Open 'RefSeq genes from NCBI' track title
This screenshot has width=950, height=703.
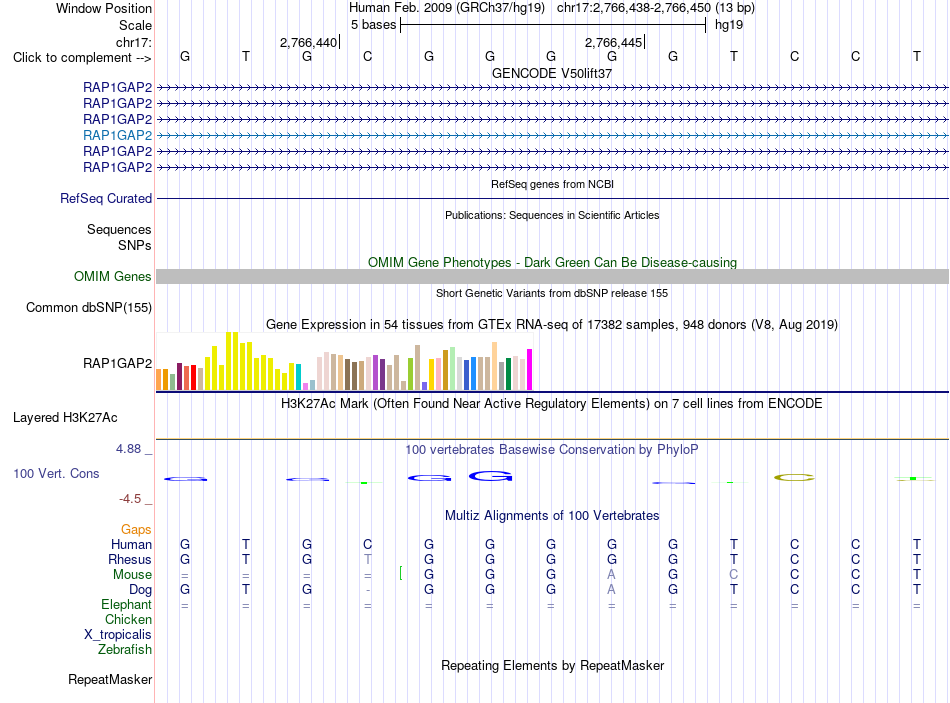pyautogui.click(x=552, y=184)
